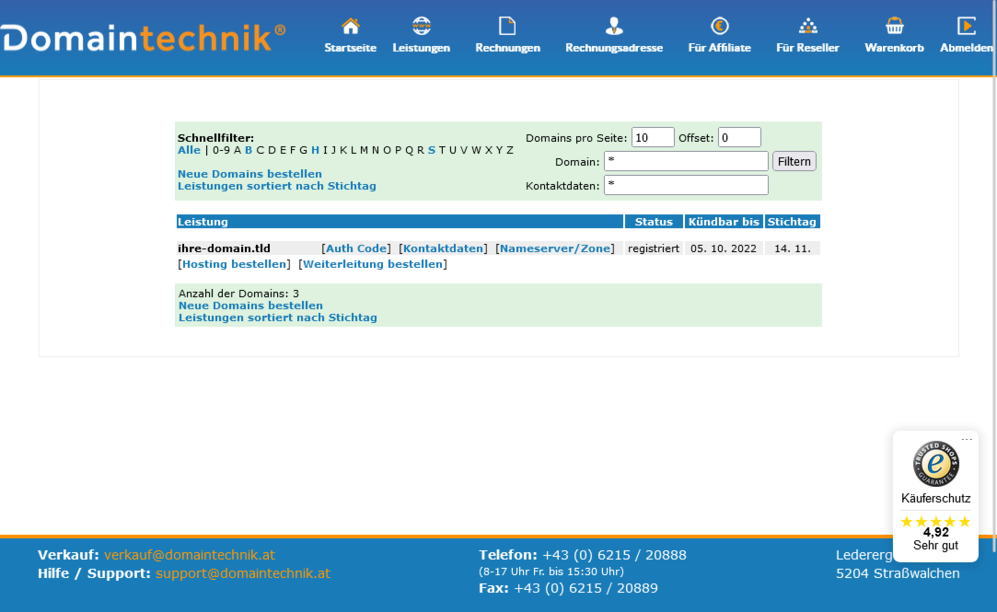Click the 'Stichtag' column header

point(792,222)
